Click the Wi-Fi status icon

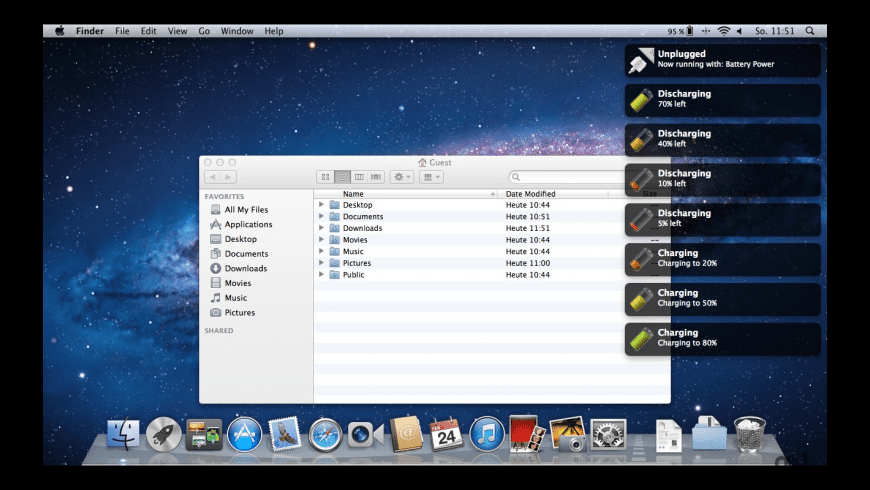click(x=724, y=31)
